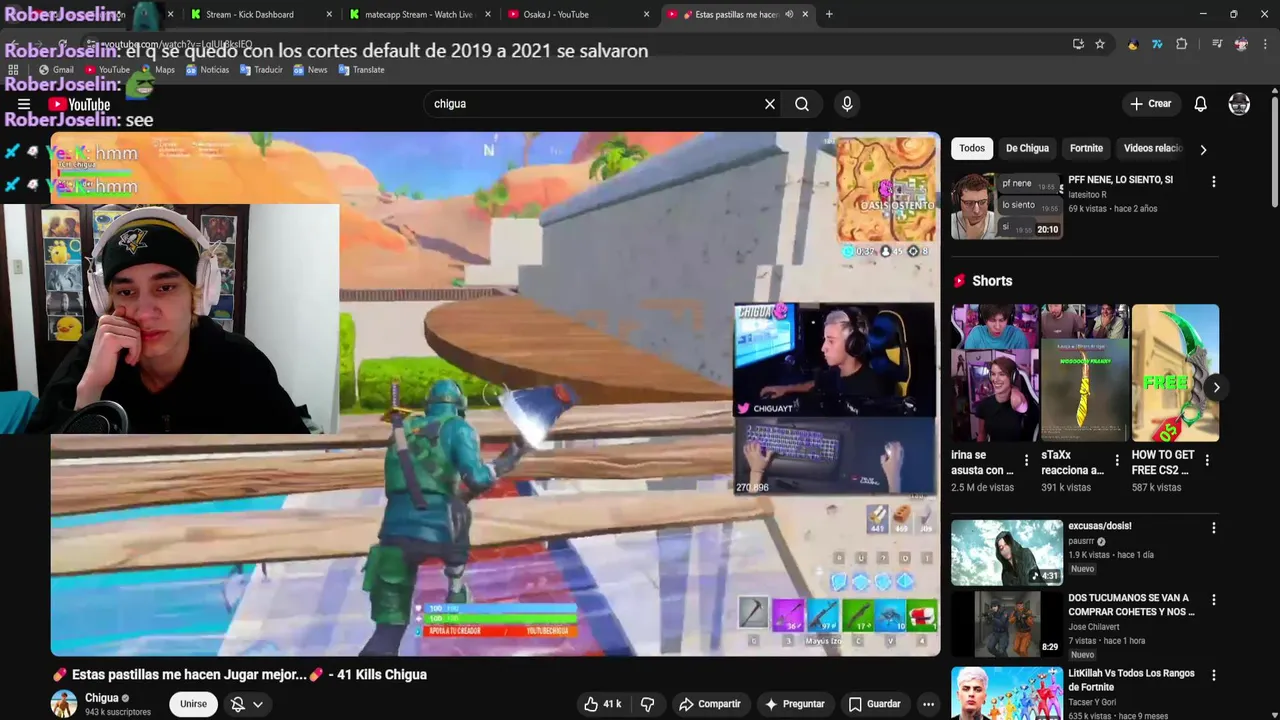
Task: Dislike the video
Action: (647, 704)
